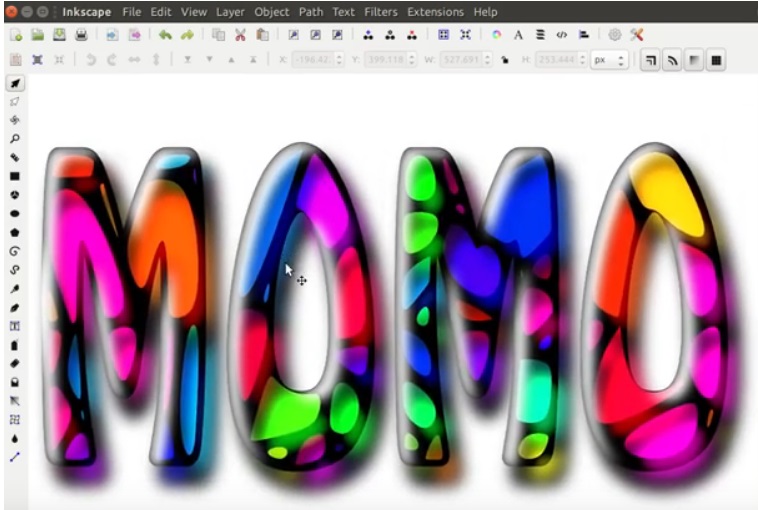Viewport: 758px width, 510px height.
Task: Click the Copy icon
Action: point(219,35)
